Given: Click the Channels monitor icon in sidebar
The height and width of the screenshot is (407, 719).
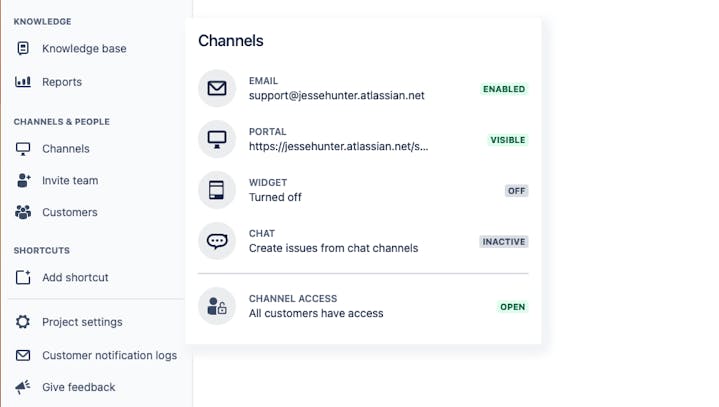Looking at the screenshot, I should 23,149.
